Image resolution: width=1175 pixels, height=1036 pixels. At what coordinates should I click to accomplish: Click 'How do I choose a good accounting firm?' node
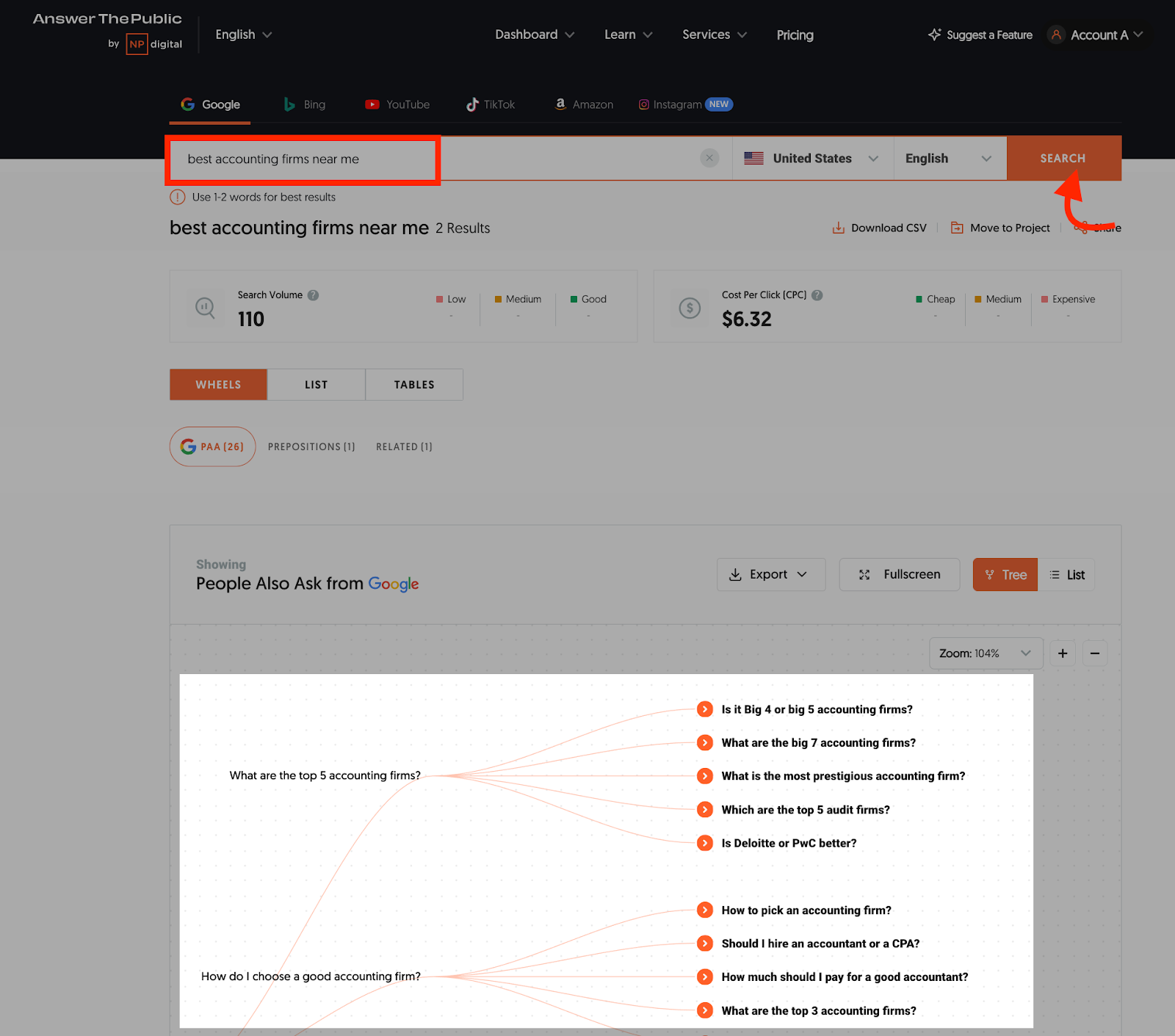point(311,976)
